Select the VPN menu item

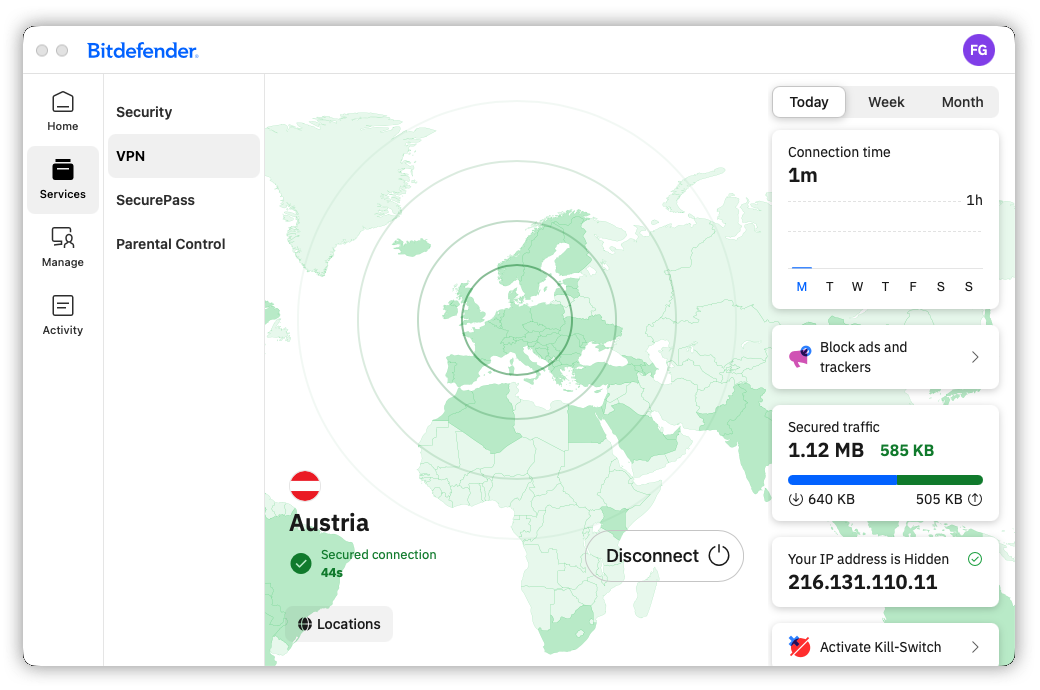click(x=184, y=156)
